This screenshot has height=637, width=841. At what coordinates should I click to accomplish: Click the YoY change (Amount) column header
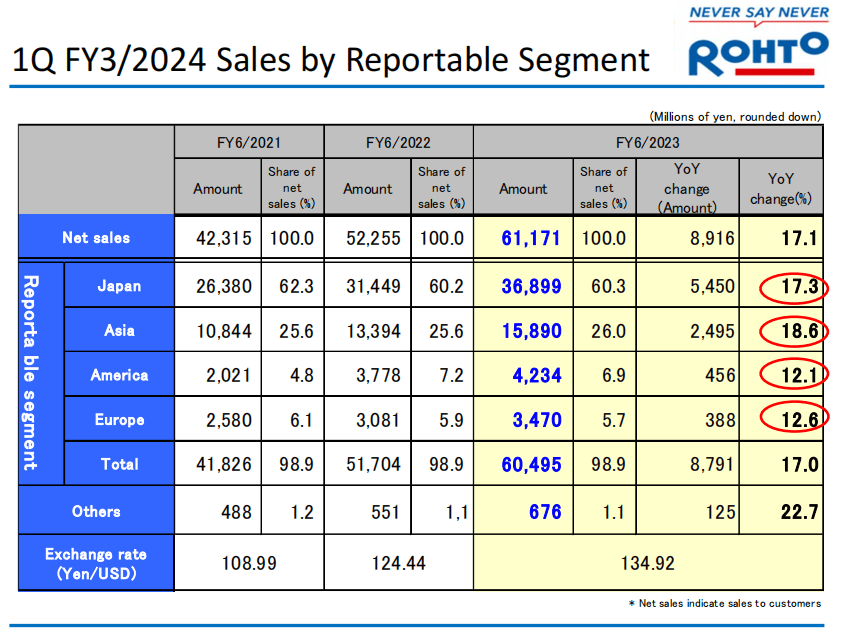(x=687, y=189)
